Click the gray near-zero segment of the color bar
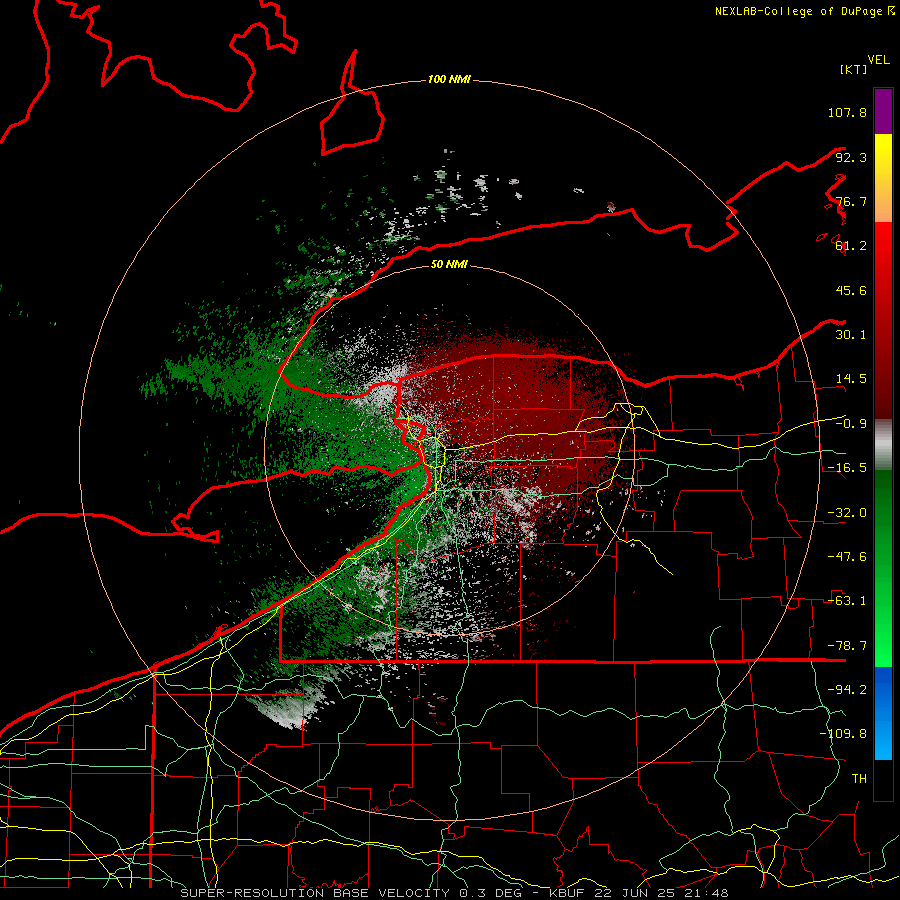 tap(883, 445)
